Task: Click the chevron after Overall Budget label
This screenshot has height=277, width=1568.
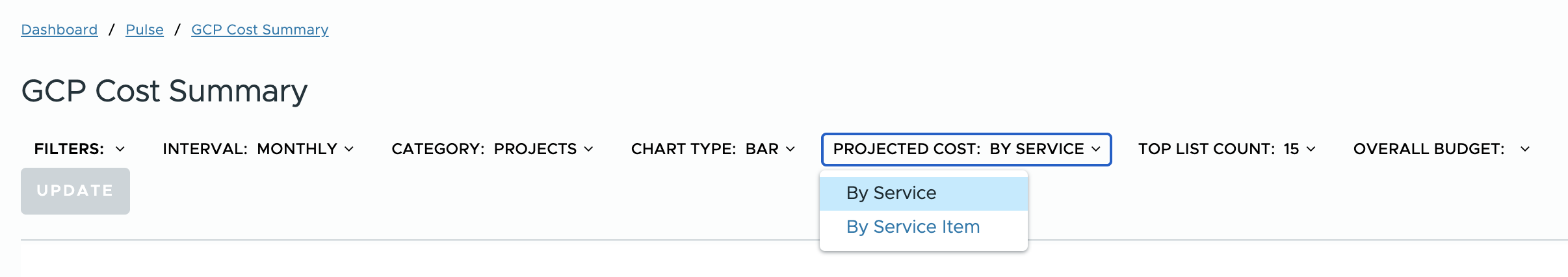Action: coord(1525,149)
